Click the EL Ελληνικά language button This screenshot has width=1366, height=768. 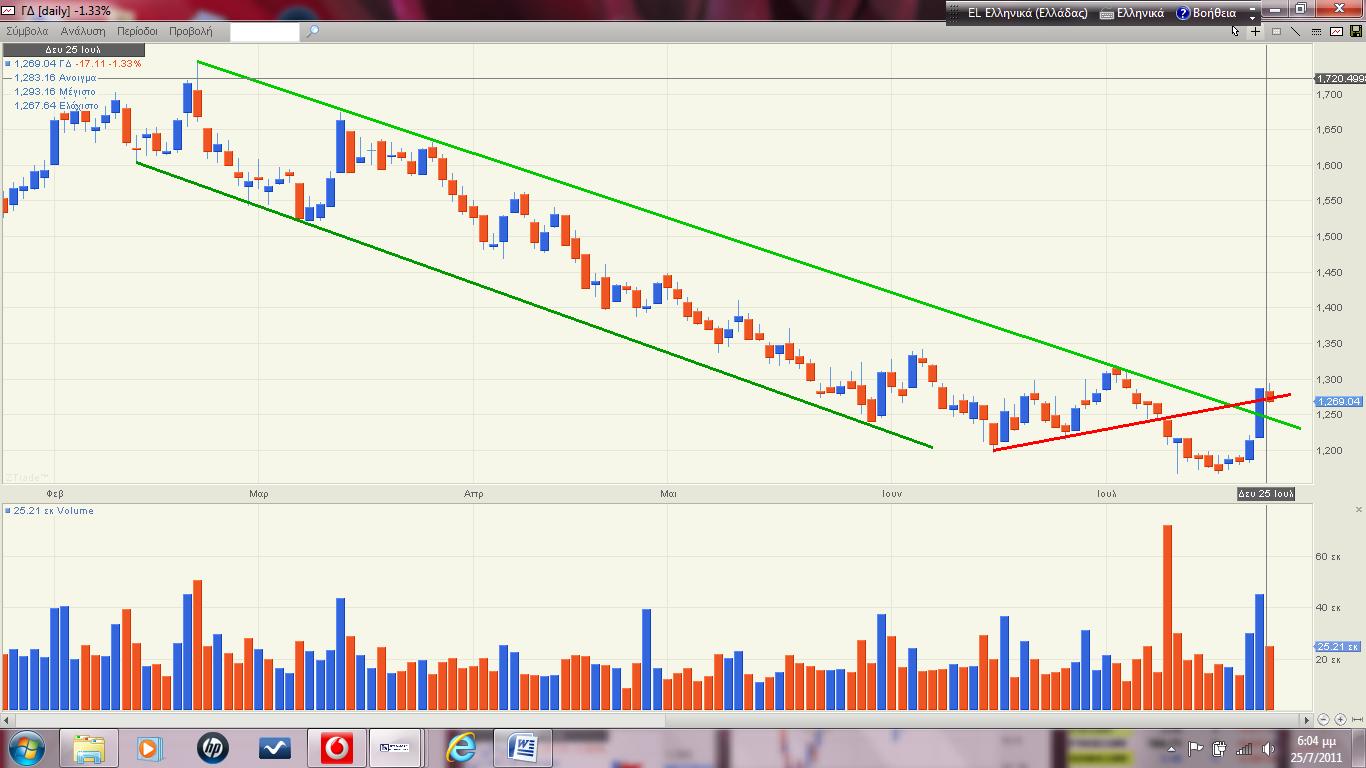(1018, 13)
